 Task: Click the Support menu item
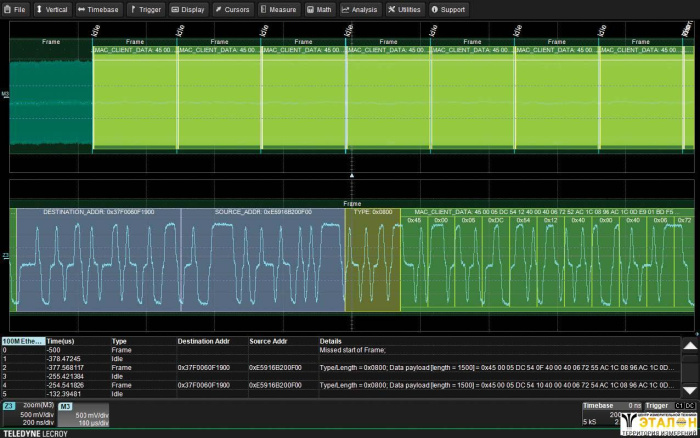tap(449, 9)
